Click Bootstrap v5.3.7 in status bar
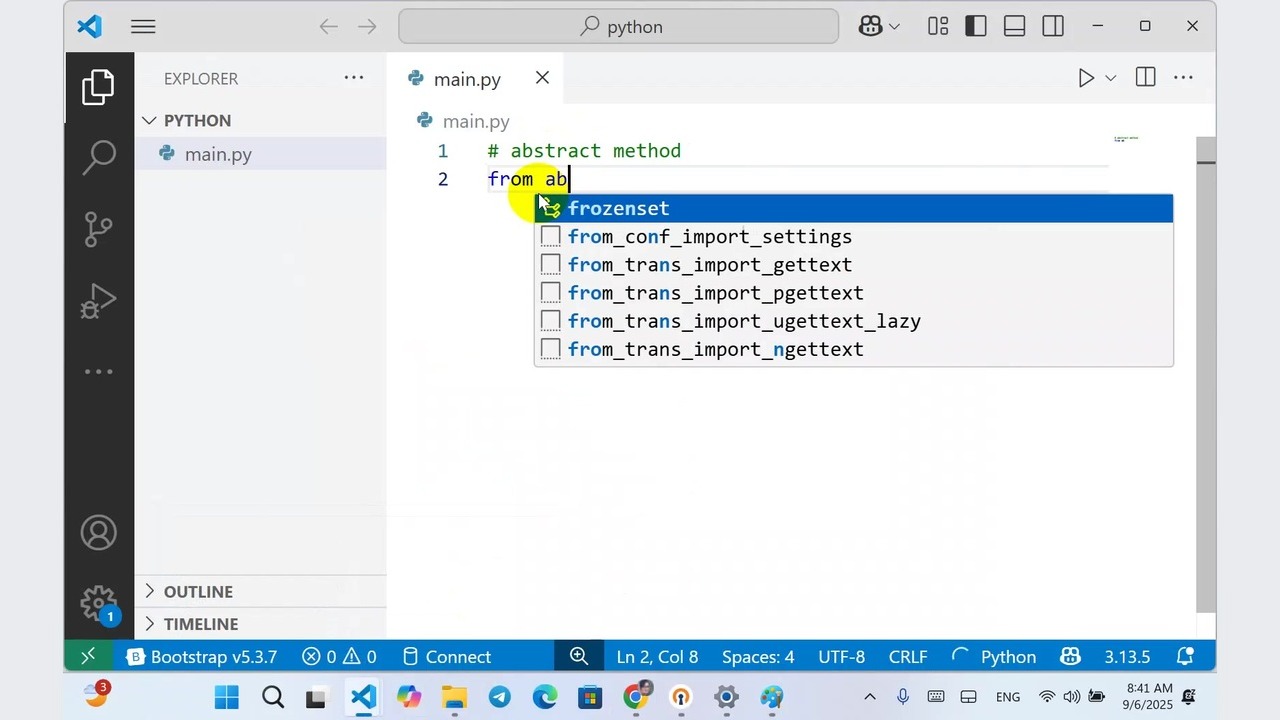 coord(201,657)
